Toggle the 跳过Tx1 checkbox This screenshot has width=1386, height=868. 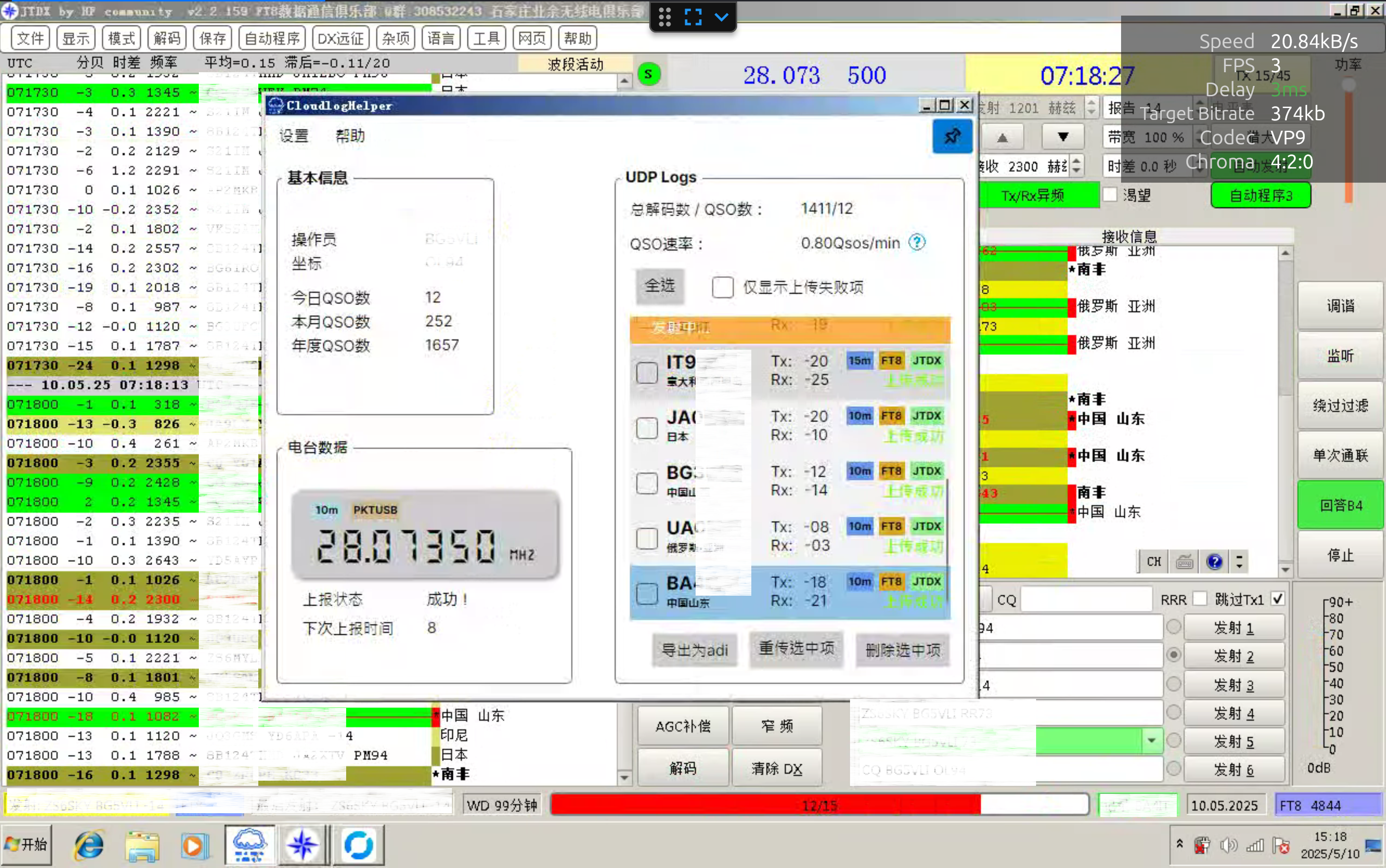click(x=1277, y=599)
